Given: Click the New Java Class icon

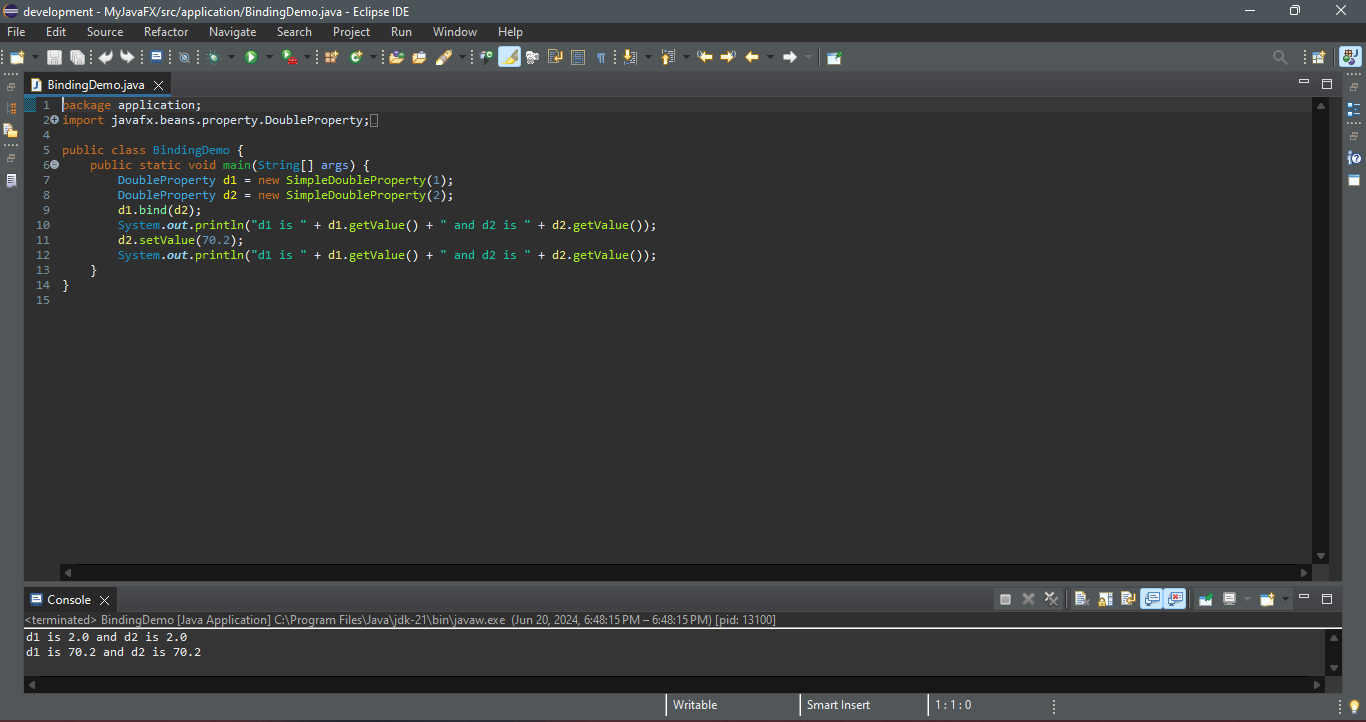Looking at the screenshot, I should coord(356,58).
